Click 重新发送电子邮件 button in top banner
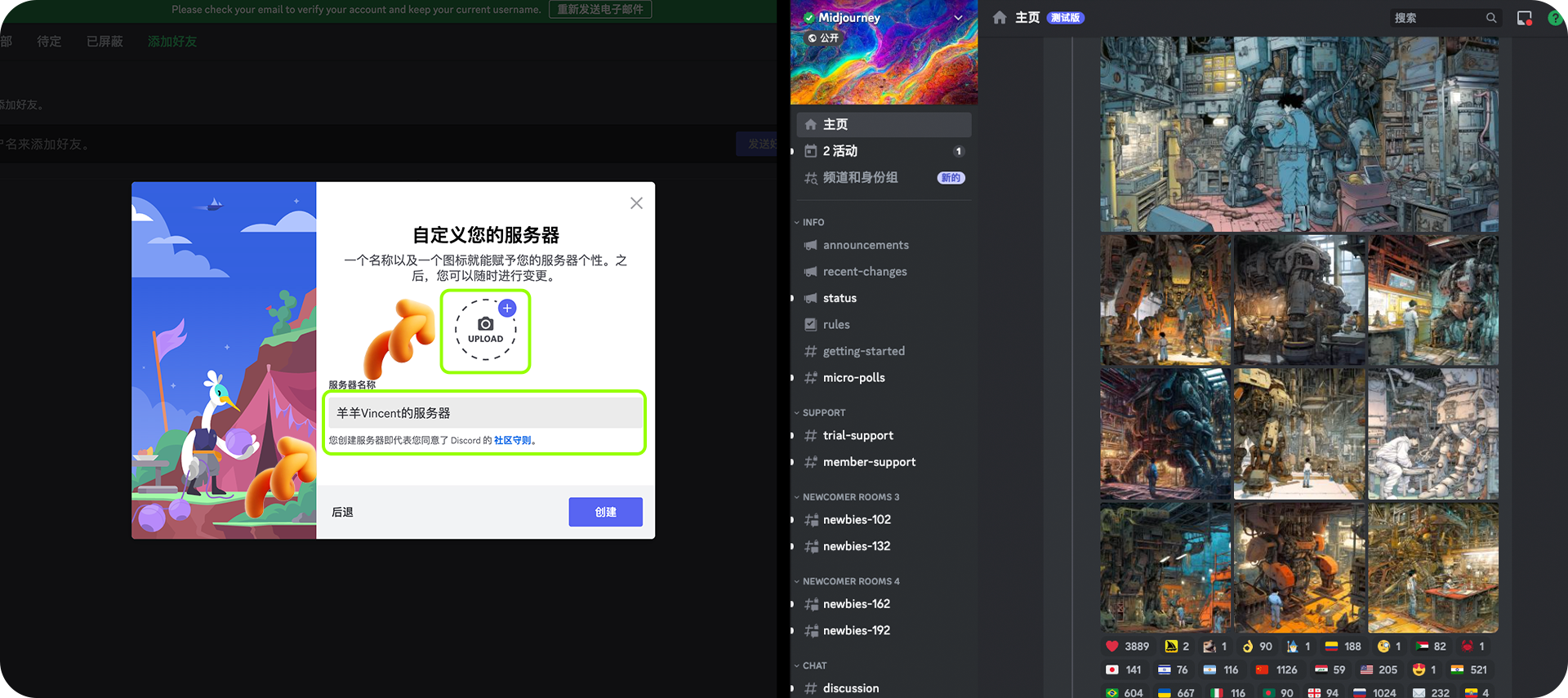The height and width of the screenshot is (698, 1568). [600, 9]
